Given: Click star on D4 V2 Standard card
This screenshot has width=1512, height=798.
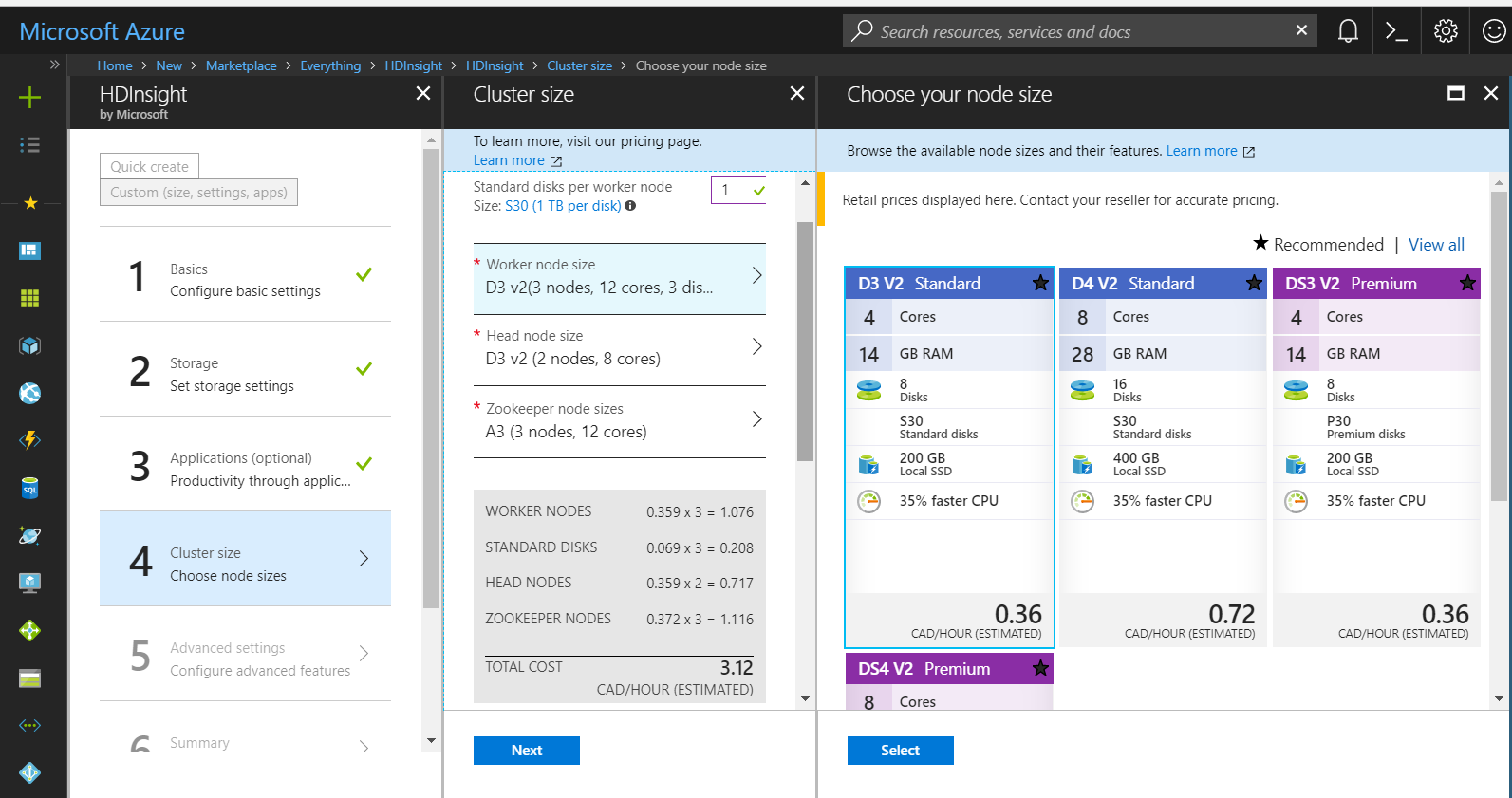Looking at the screenshot, I should (x=1254, y=283).
